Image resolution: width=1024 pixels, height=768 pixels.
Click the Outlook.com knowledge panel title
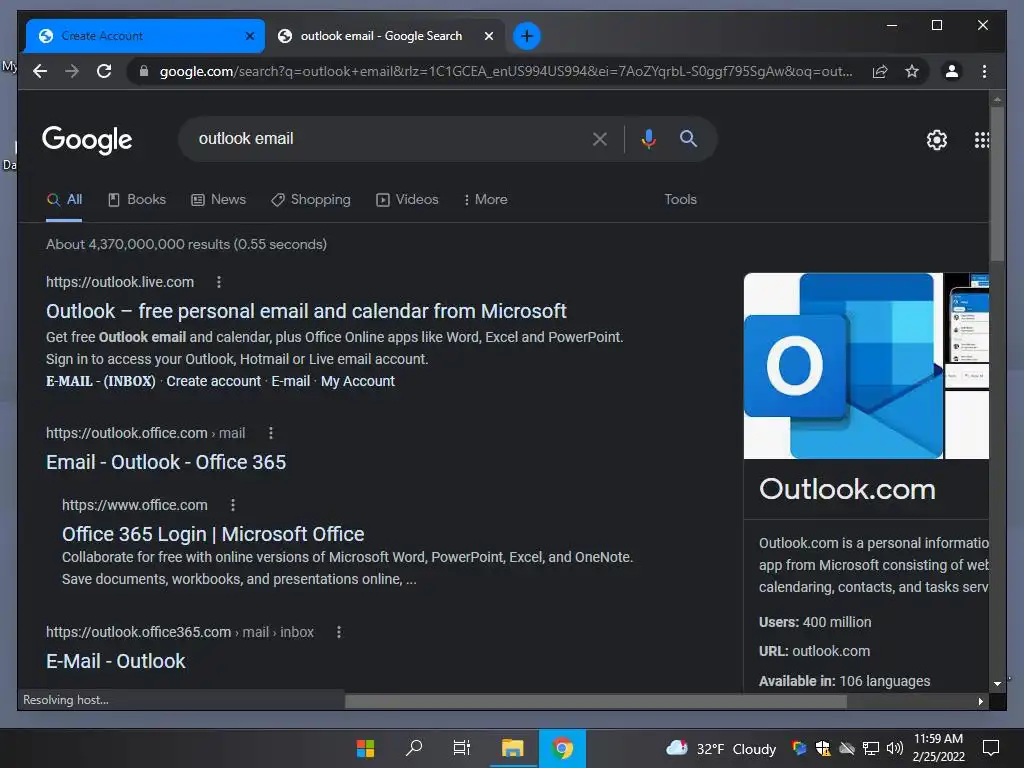tap(847, 490)
